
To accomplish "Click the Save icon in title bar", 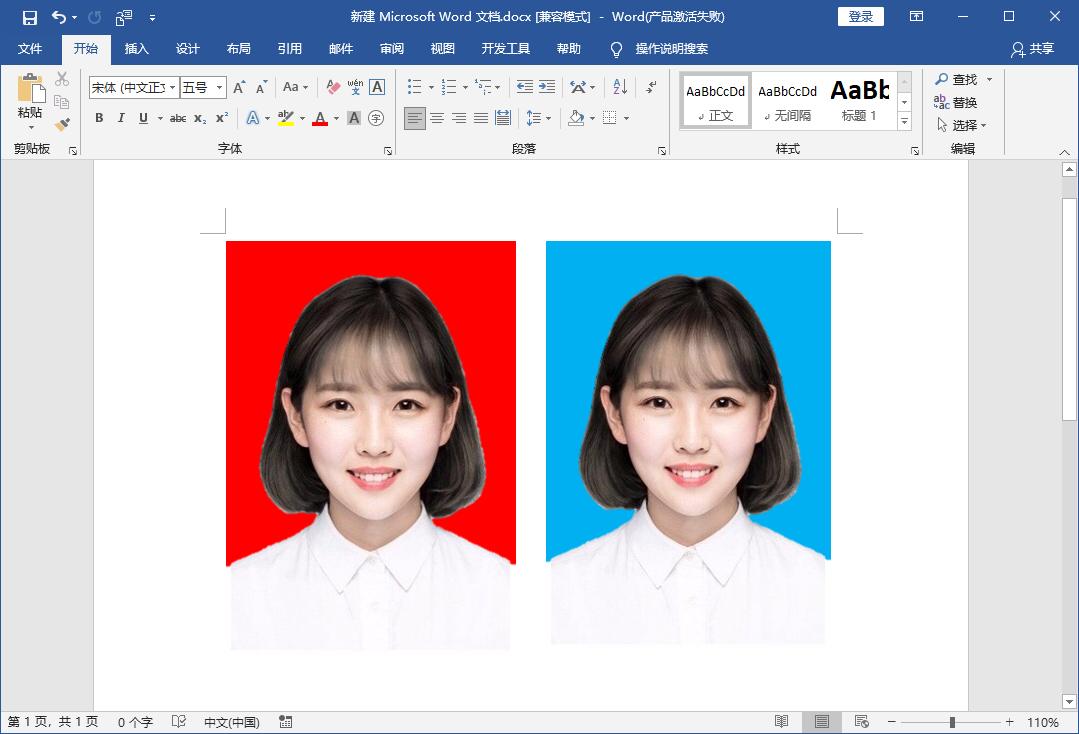I will tap(30, 17).
